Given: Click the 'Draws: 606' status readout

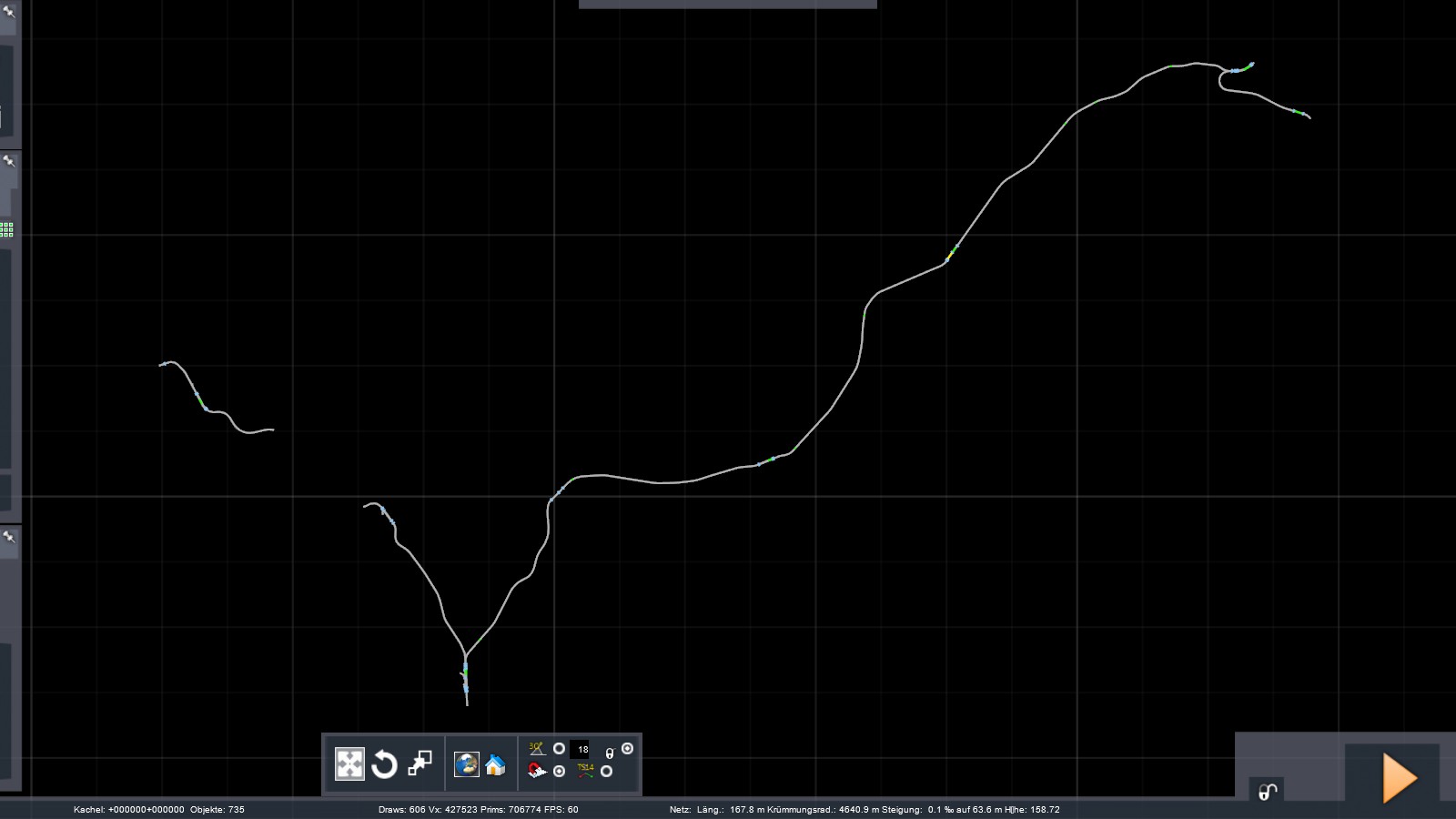Looking at the screenshot, I should coord(402,809).
